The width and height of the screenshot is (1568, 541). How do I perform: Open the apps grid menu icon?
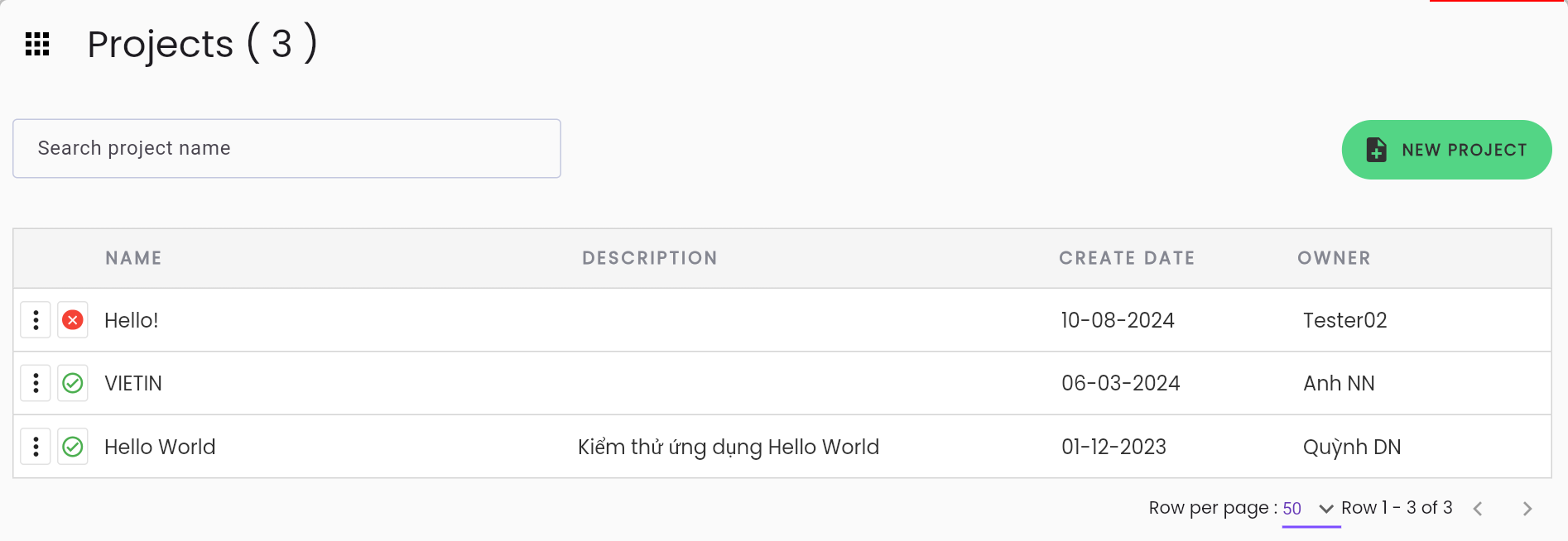[x=37, y=44]
